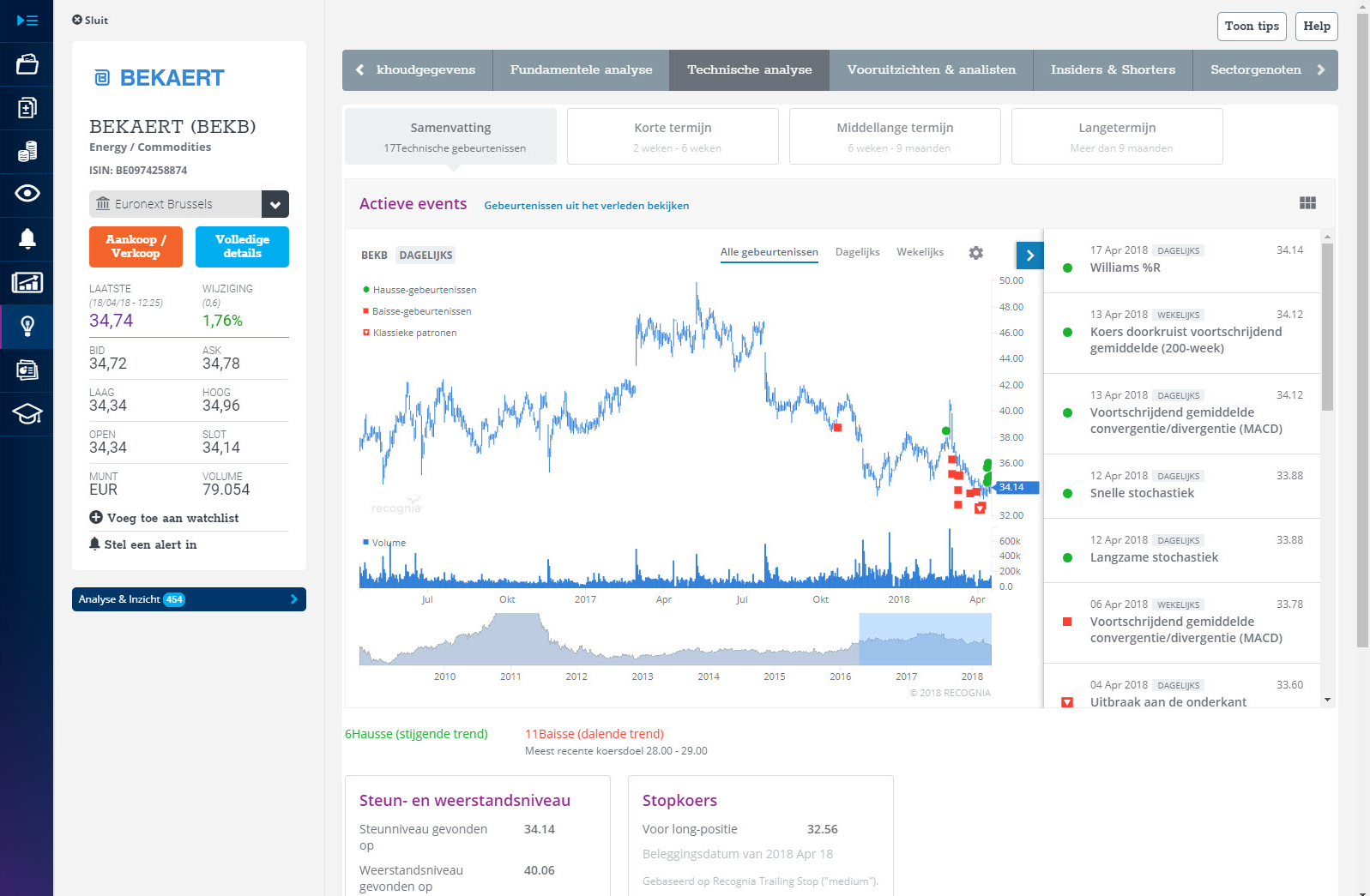This screenshot has height=896, width=1370.
Task: Switch to Fundamentele analyse tab
Action: pyautogui.click(x=581, y=70)
